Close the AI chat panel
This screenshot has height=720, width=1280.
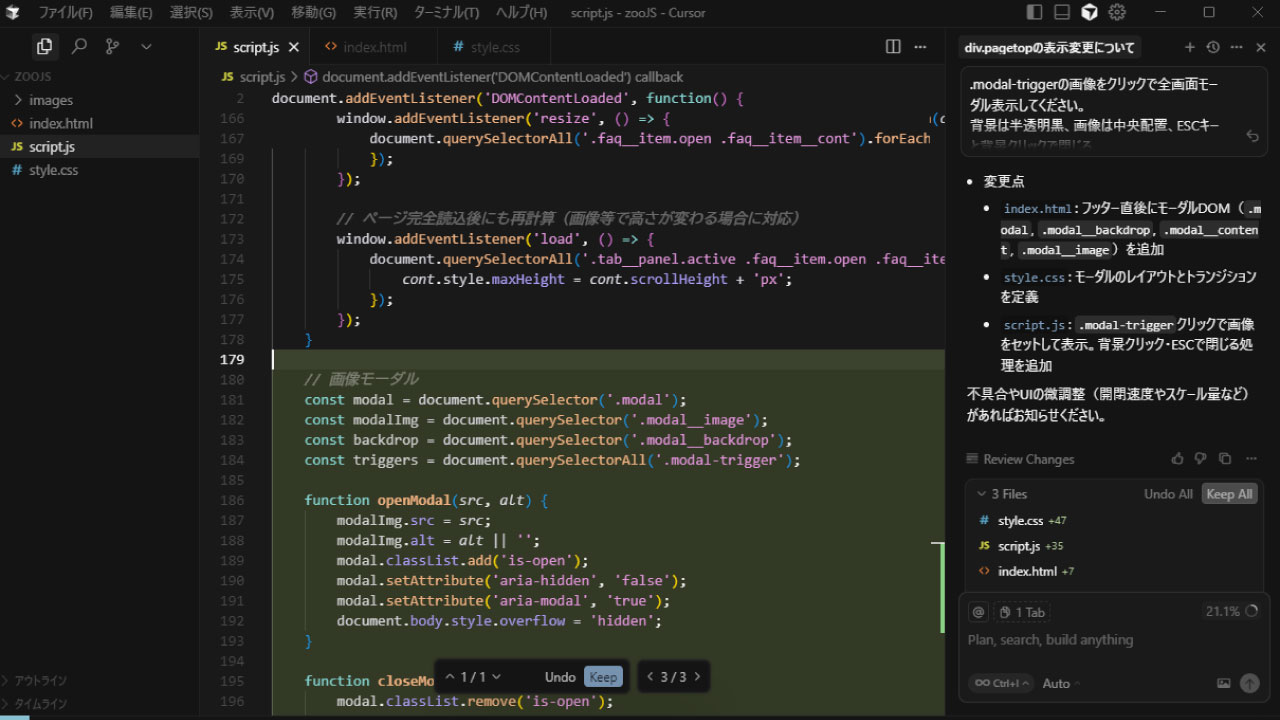(1261, 47)
